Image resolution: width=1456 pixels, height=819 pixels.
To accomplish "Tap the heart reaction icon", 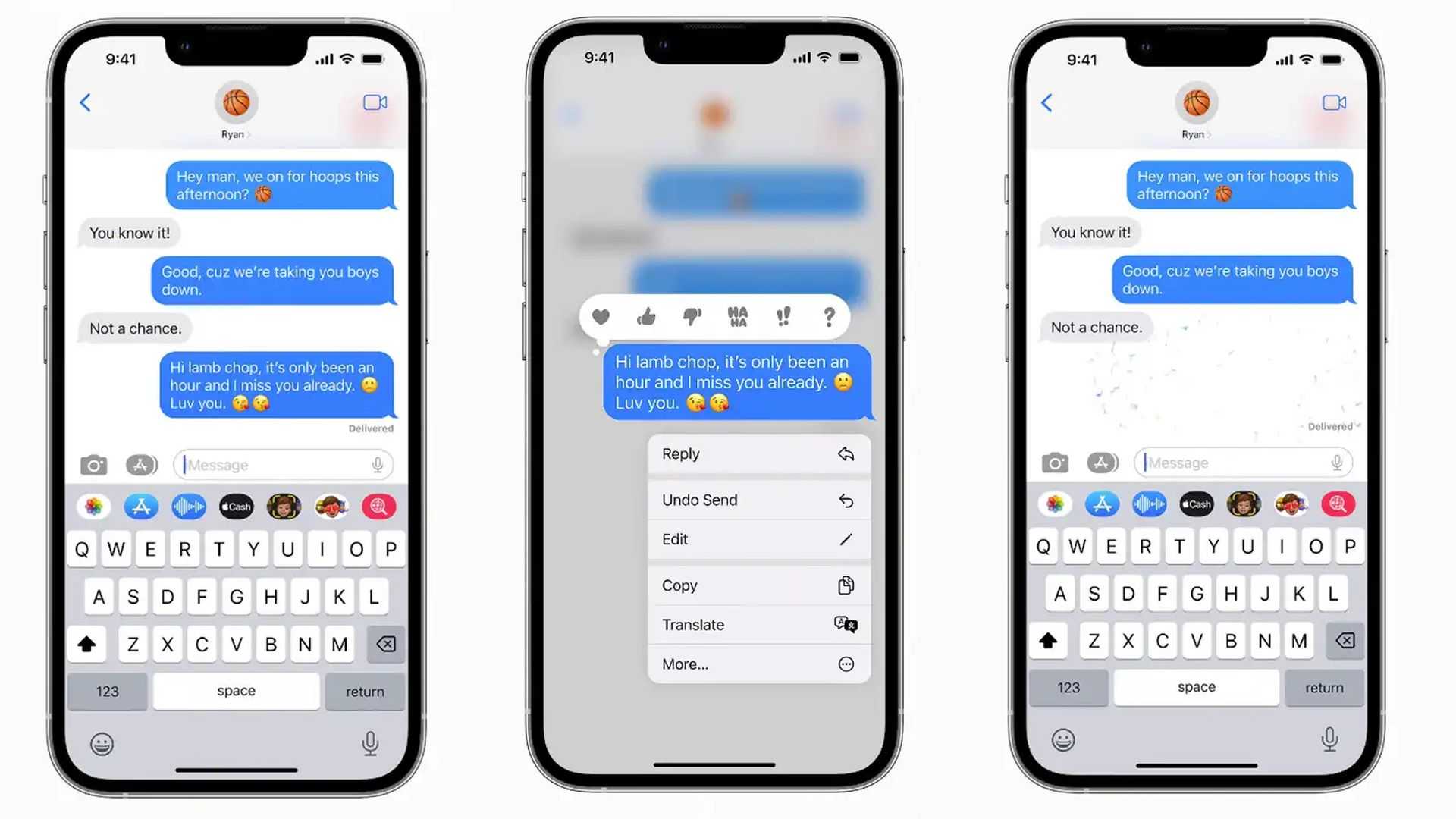I will pyautogui.click(x=601, y=318).
